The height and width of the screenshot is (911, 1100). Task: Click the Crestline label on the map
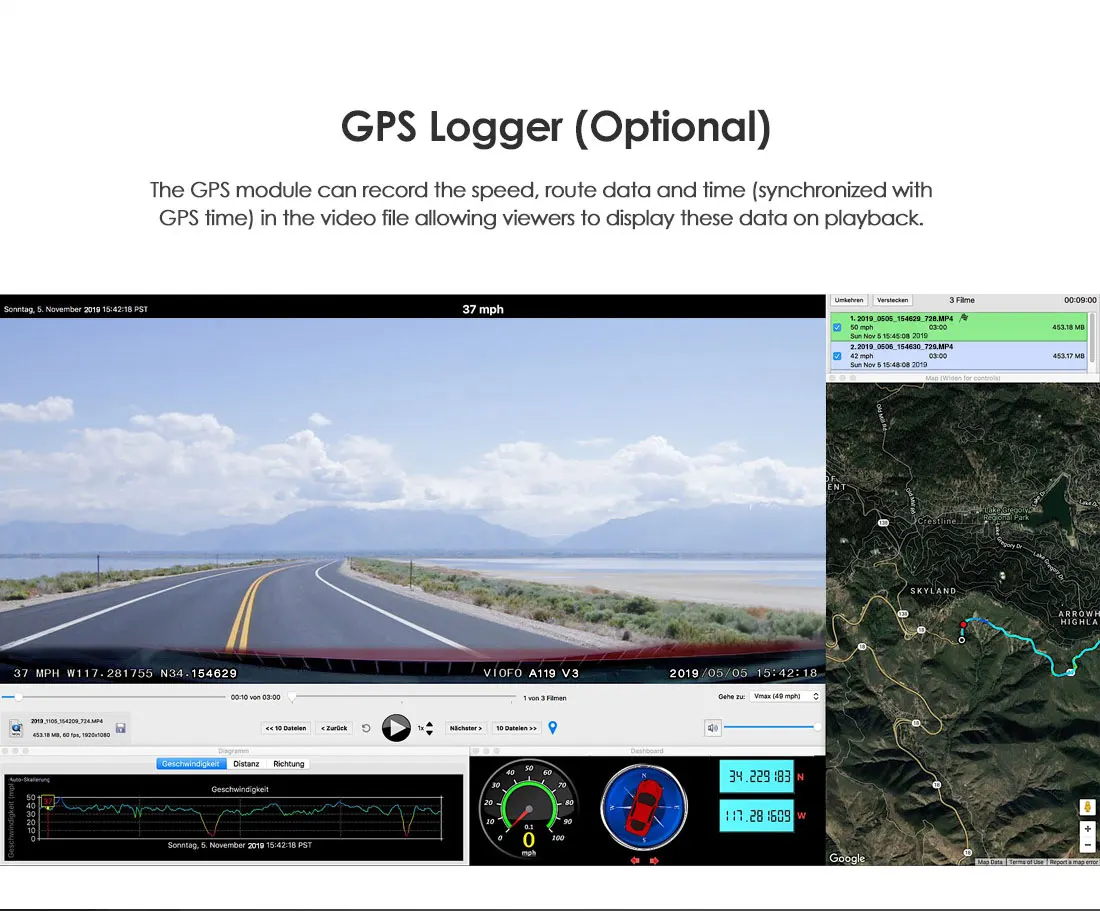937,521
